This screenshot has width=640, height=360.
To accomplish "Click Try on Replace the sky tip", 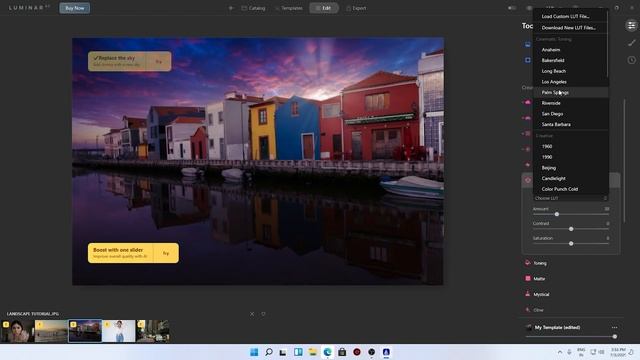I will point(159,62).
